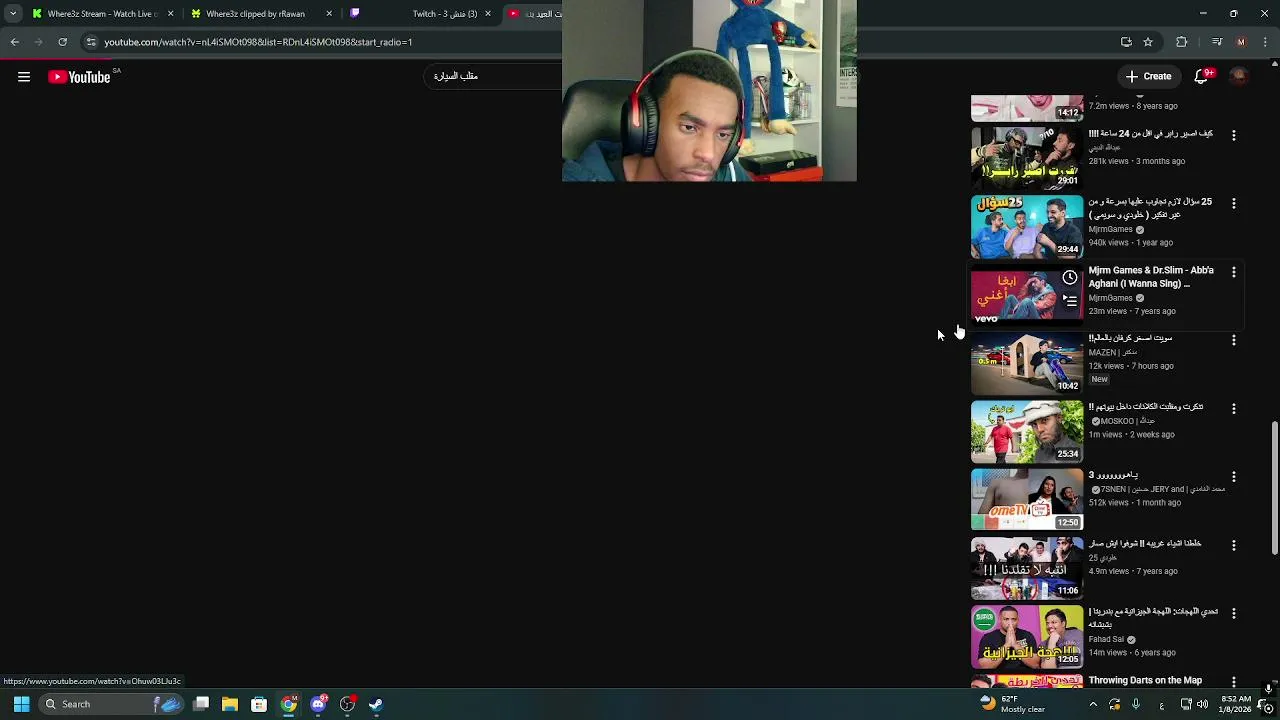This screenshot has width=1280, height=720.
Task: Close the Where3z clipped by rRawan tab
Action: click(329, 14)
